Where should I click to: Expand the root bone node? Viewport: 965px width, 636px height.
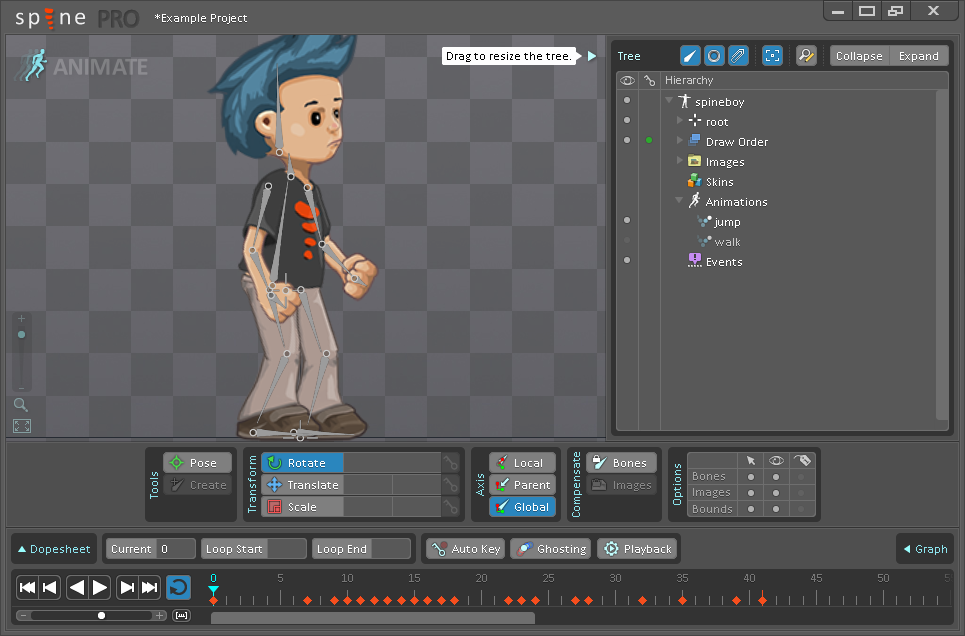point(680,121)
